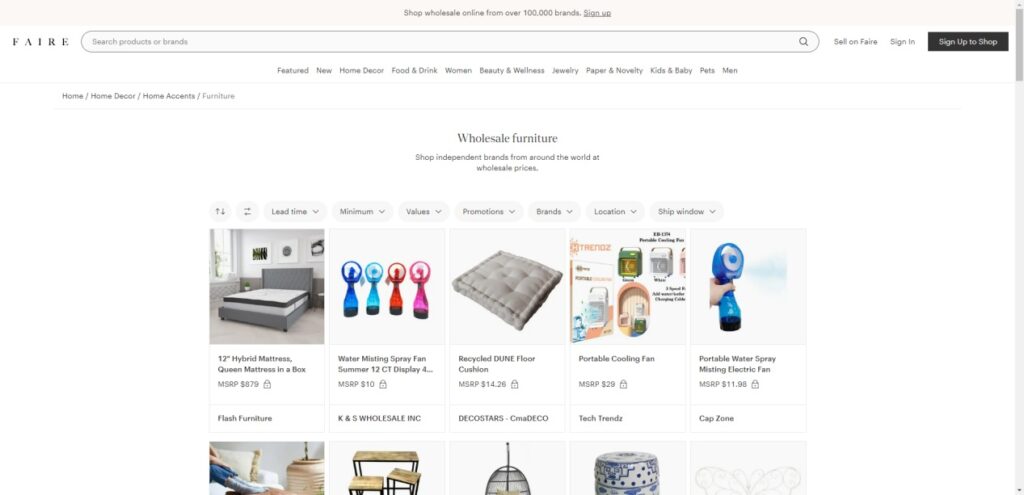Click lock icon beside MSRP $14.26
This screenshot has height=495, width=1024.
515,385
